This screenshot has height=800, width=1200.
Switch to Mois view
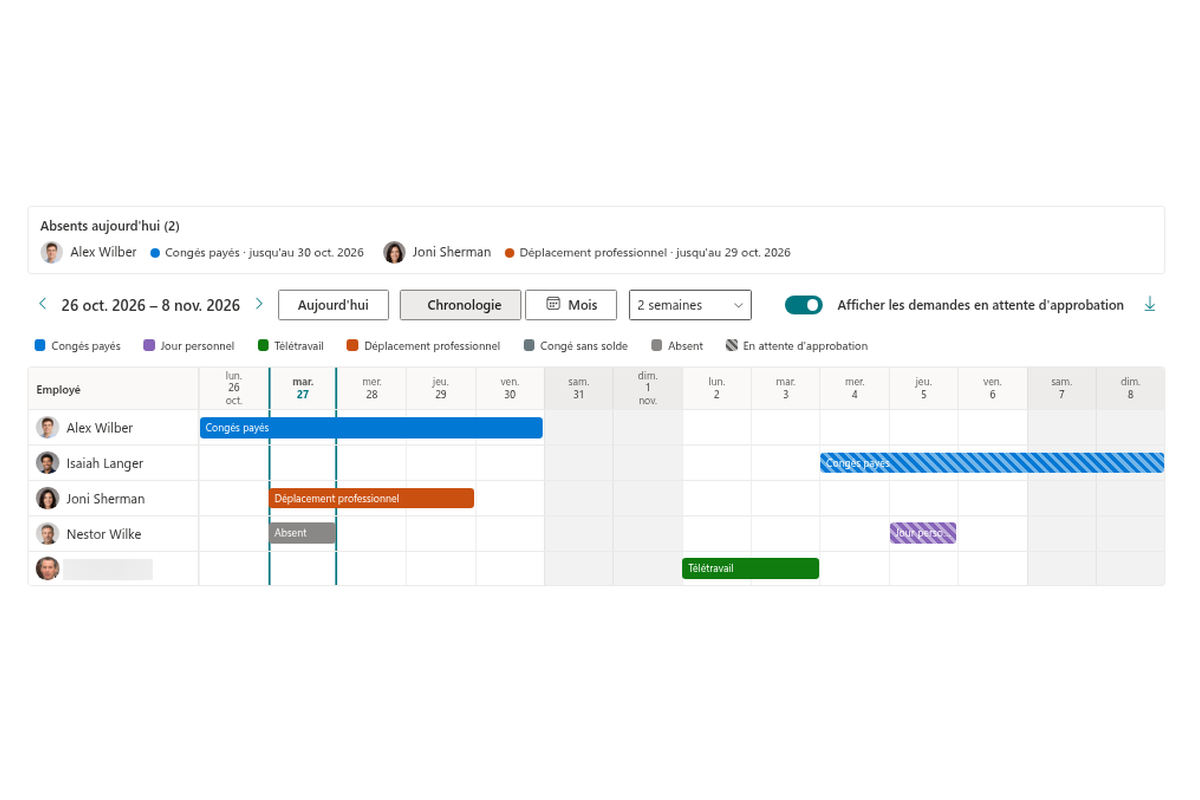pyautogui.click(x=572, y=305)
